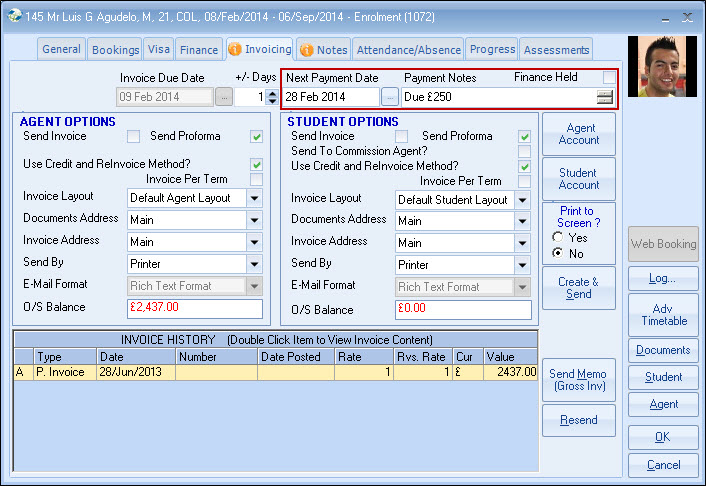Enable Send Invoice under Agent Options
Viewport: 706px width, 486px height.
(x=133, y=136)
